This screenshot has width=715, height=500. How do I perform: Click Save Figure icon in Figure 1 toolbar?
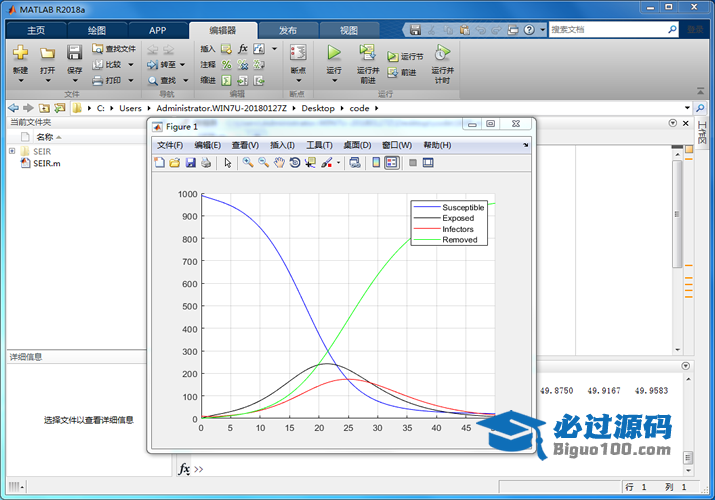click(191, 163)
